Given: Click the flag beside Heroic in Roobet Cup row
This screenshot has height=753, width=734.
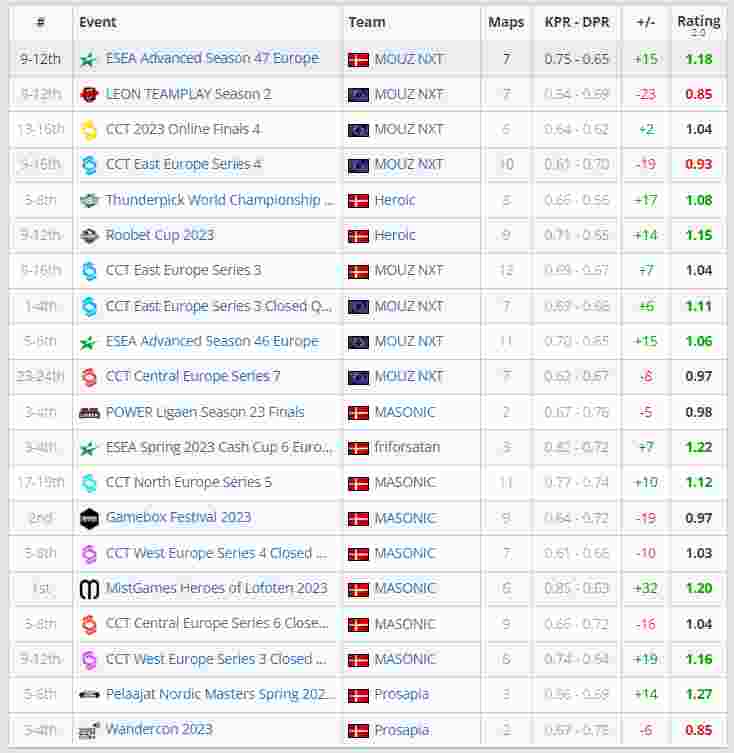Looking at the screenshot, I should (x=358, y=236).
